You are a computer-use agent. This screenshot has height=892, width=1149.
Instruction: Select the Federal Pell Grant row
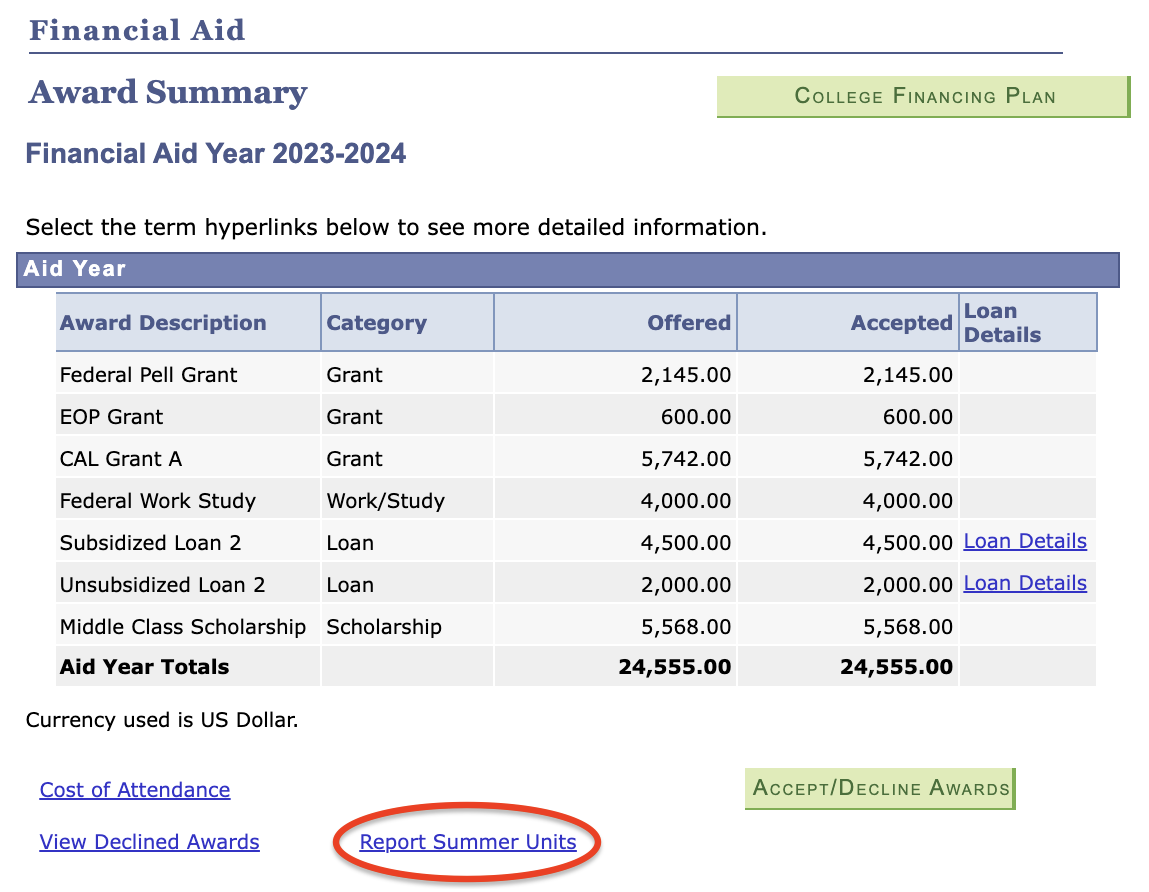coord(148,374)
